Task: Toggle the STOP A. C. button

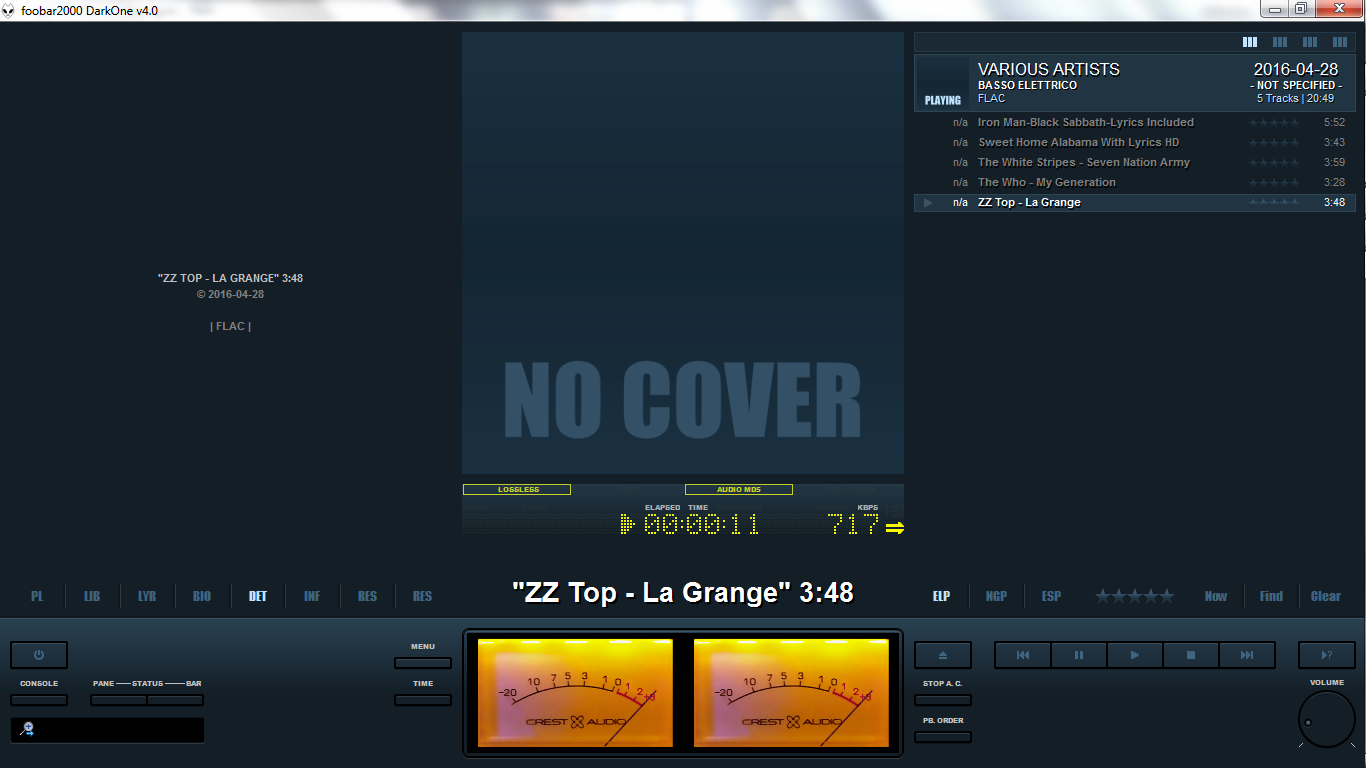Action: click(942, 700)
